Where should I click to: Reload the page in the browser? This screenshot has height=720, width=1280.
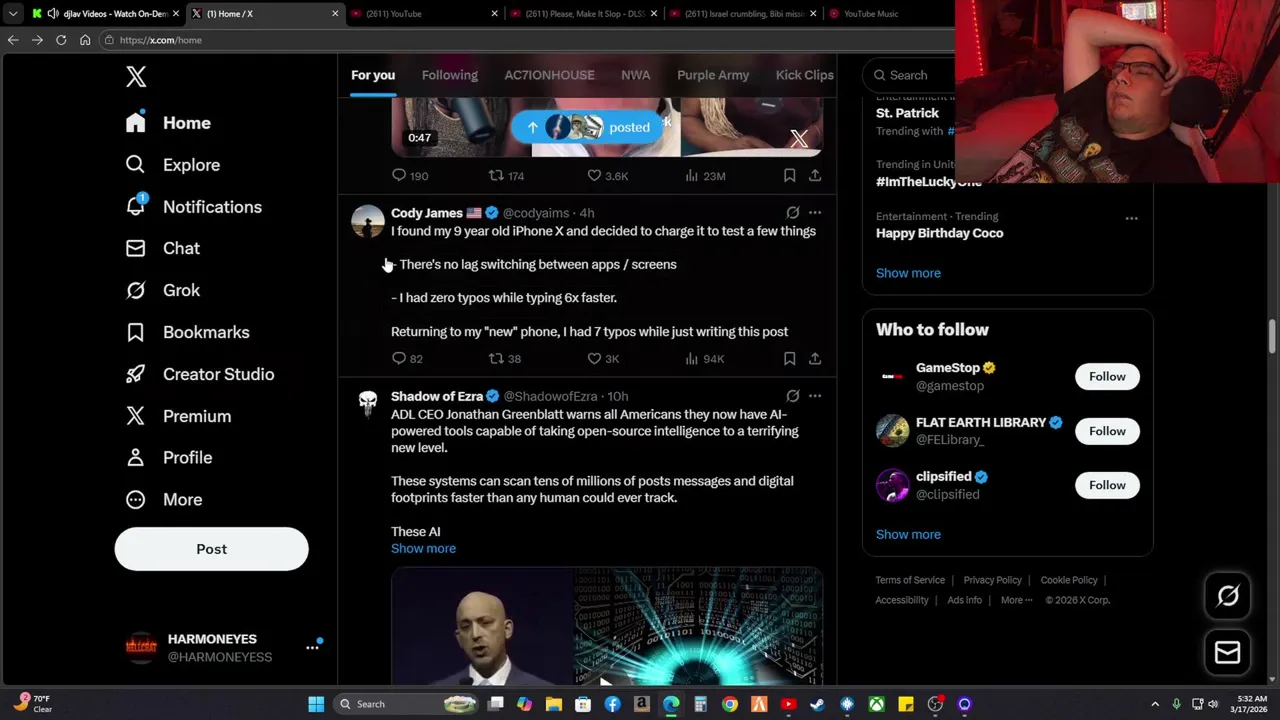(61, 40)
